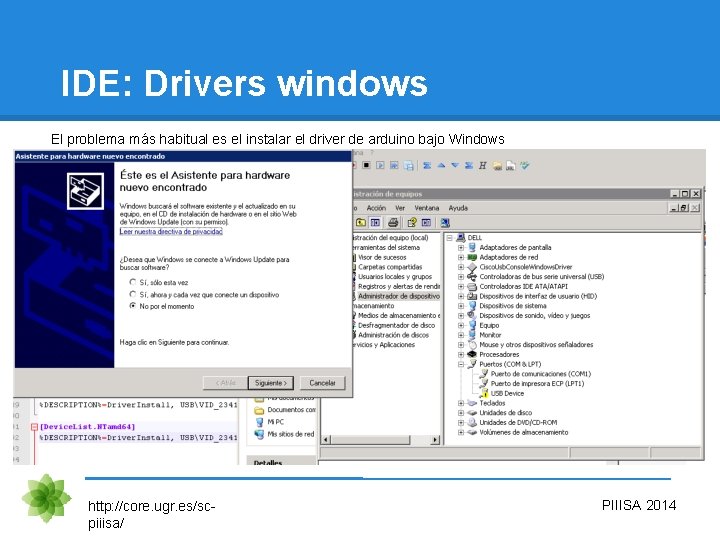Image resolution: width=720 pixels, height=540 pixels.
Task: Click the up-one-level folder icon in console toolbar
Action: [361, 223]
